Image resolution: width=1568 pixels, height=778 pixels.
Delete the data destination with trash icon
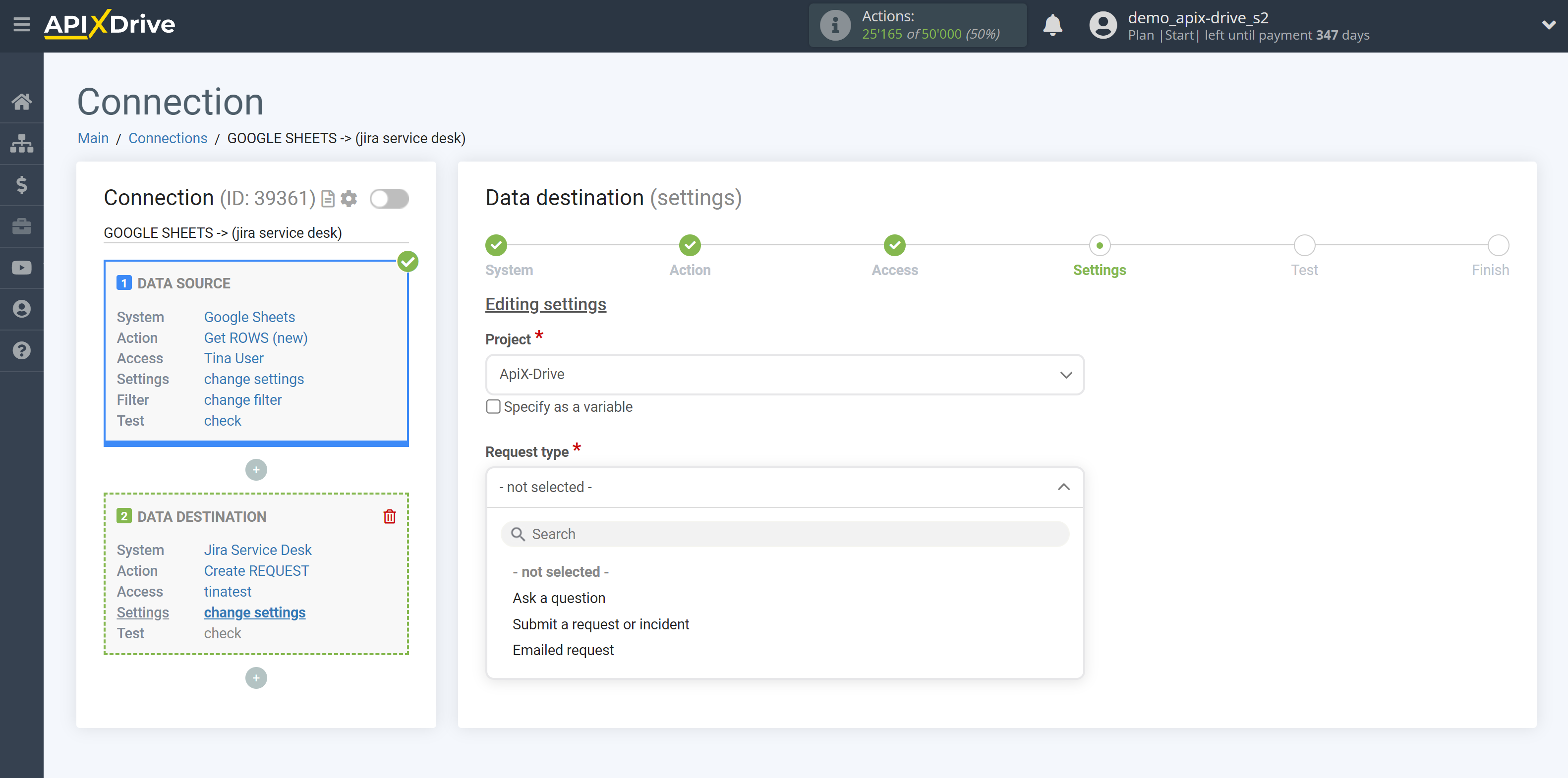pos(390,516)
